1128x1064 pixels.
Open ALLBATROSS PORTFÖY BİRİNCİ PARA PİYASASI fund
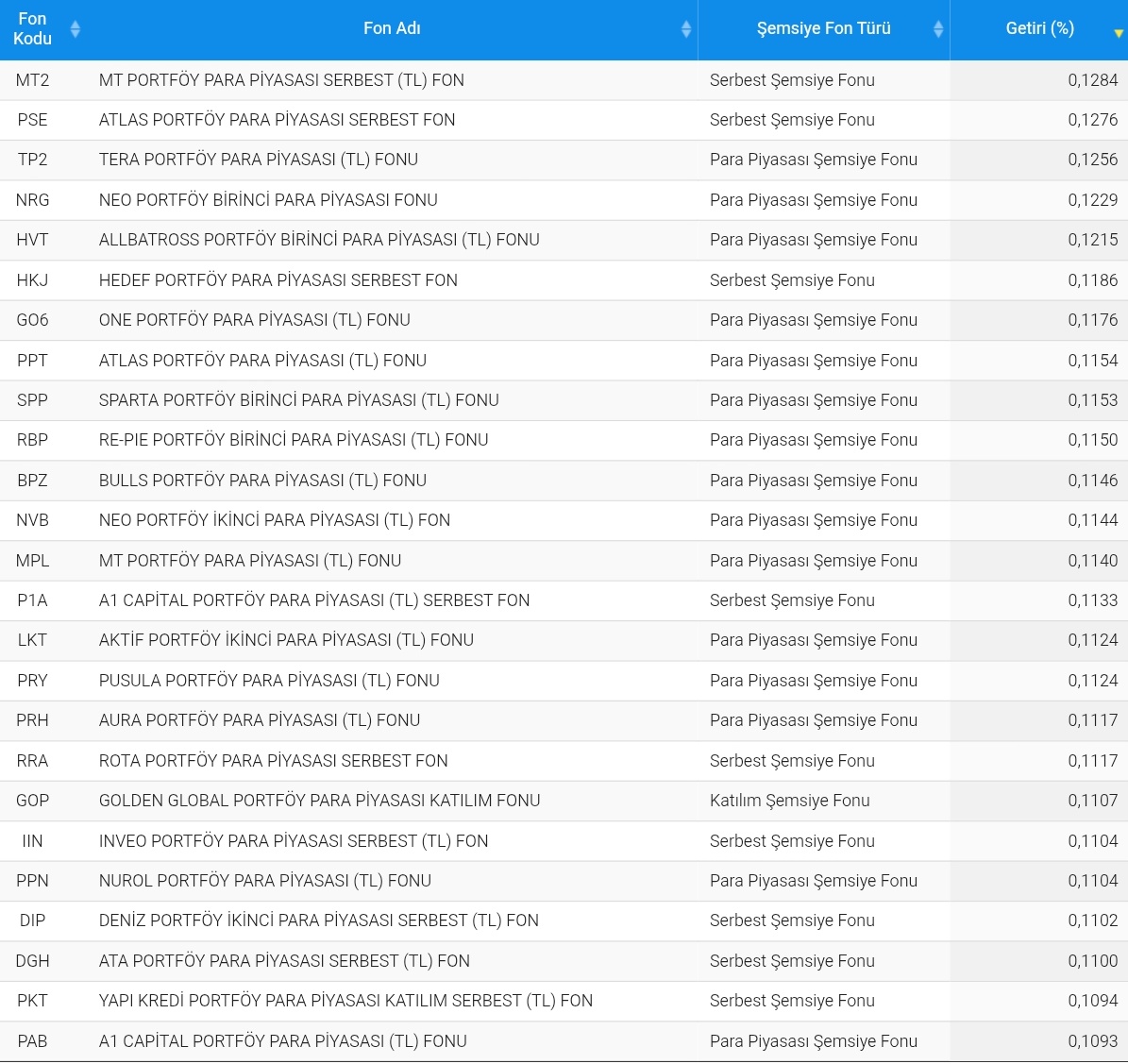point(319,240)
